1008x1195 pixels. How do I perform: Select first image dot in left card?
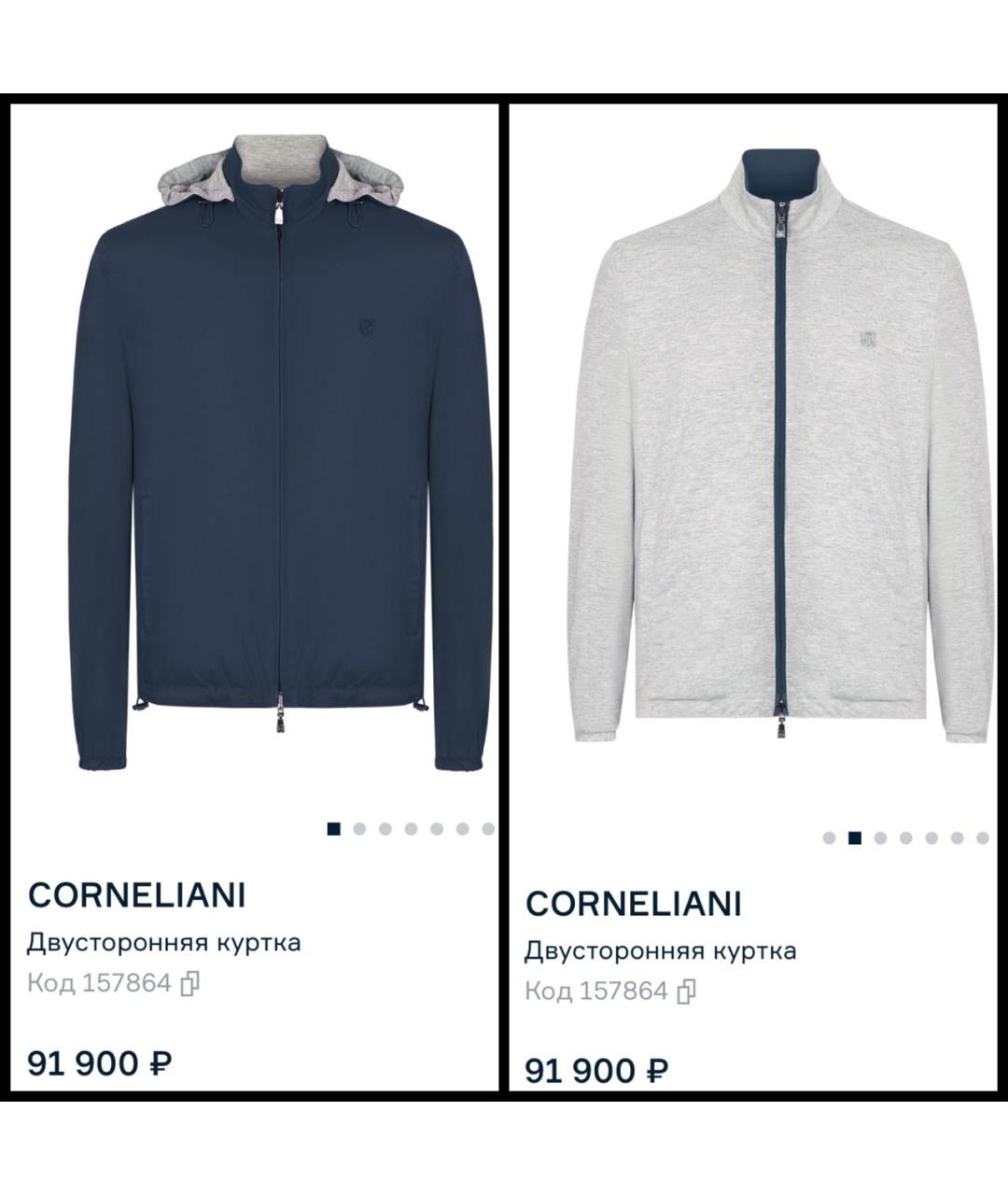click(x=334, y=828)
